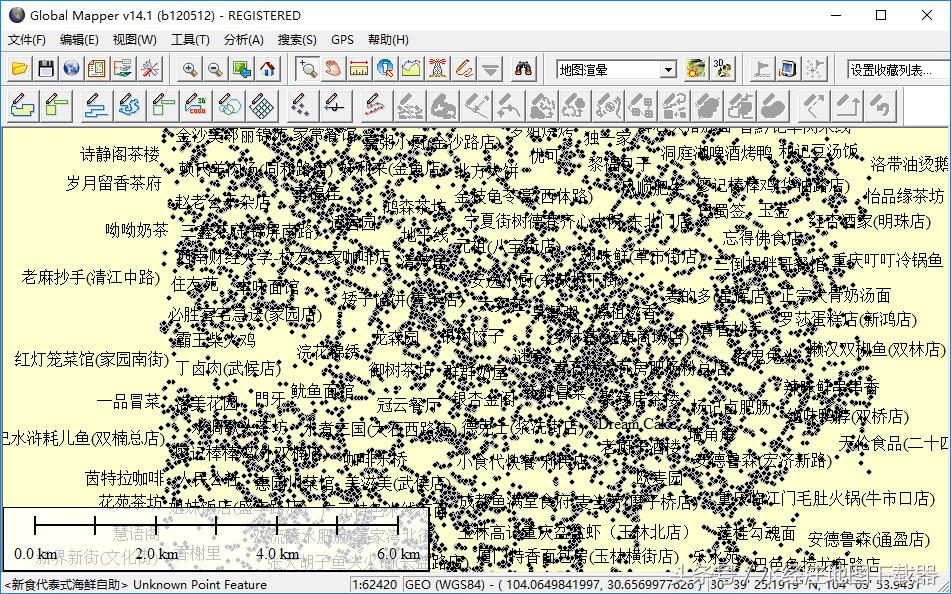
Task: Select the Feature Info tool
Action: click(x=385, y=69)
